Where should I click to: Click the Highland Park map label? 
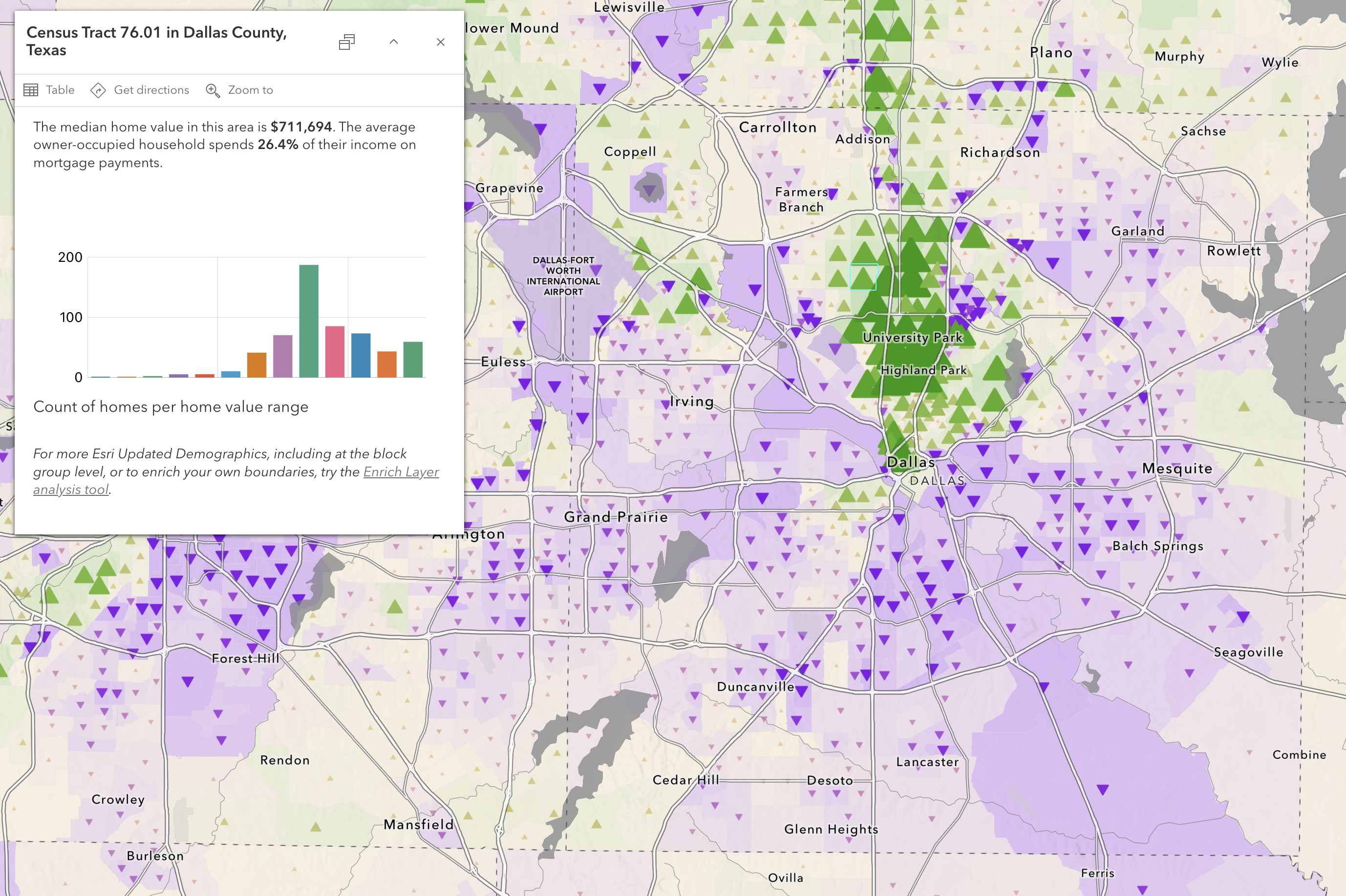[x=923, y=370]
